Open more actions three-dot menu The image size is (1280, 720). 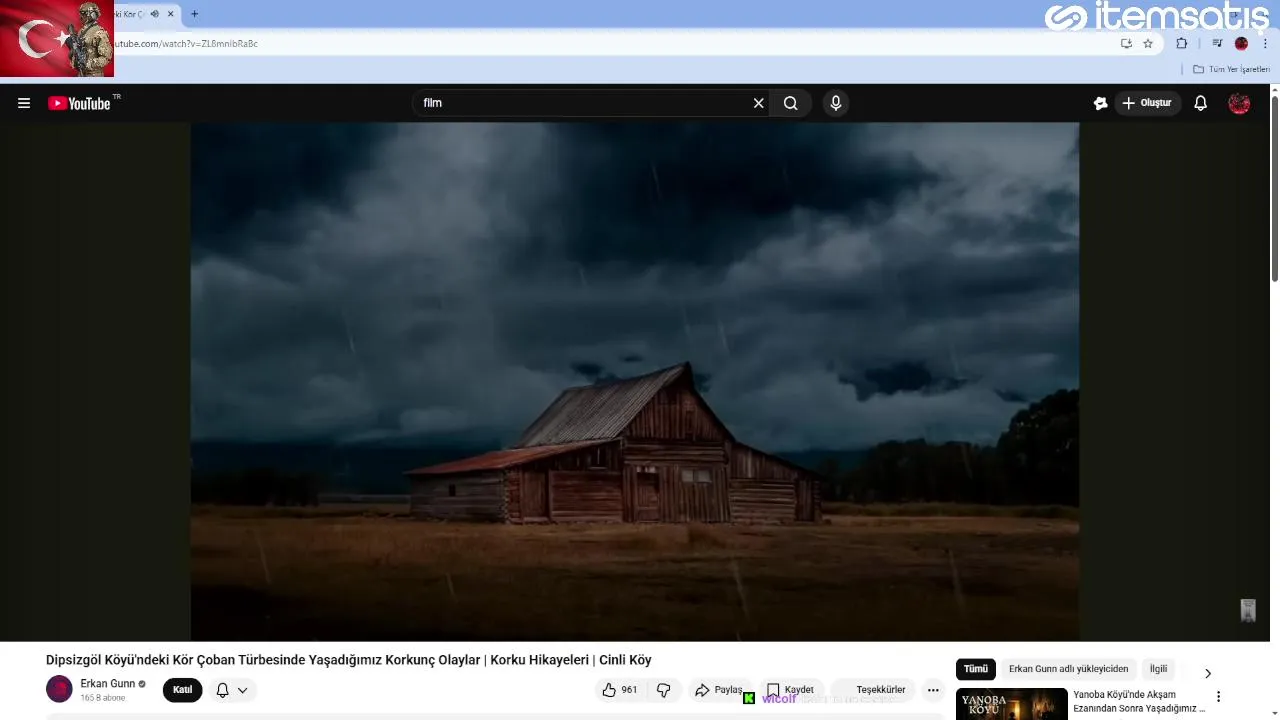point(933,690)
